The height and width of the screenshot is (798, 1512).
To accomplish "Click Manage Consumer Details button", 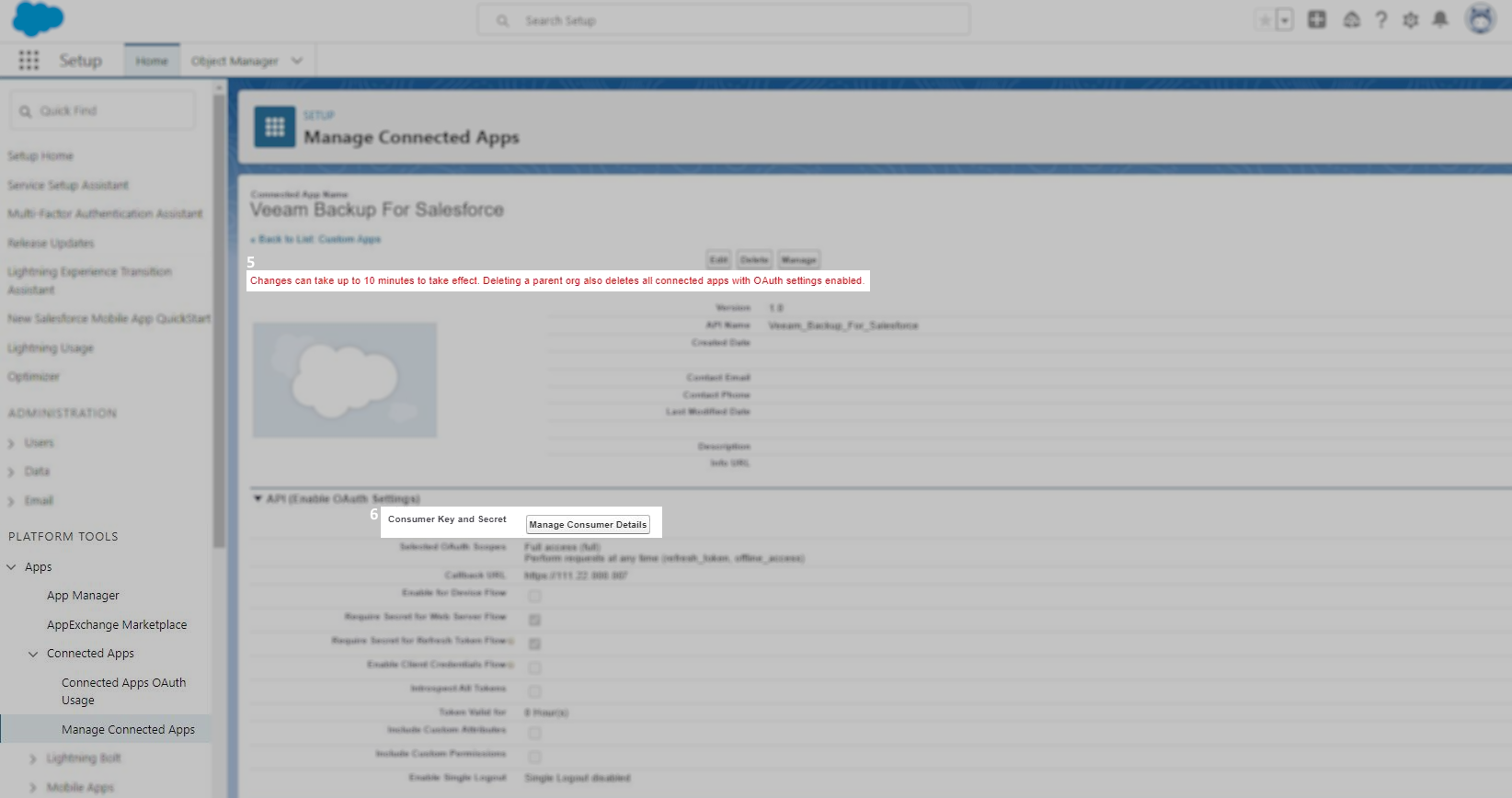I will pyautogui.click(x=588, y=525).
